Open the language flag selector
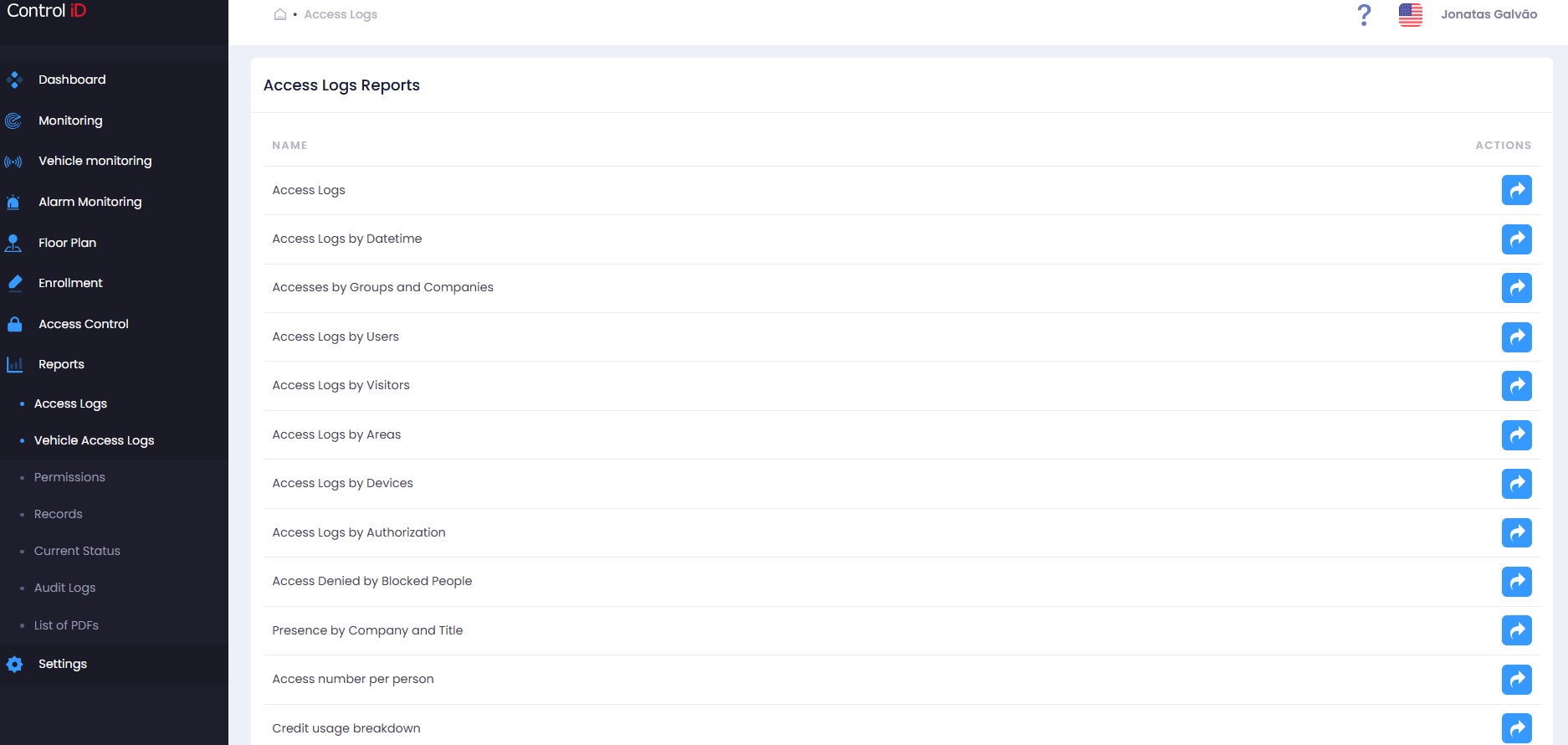1568x745 pixels. [x=1410, y=14]
